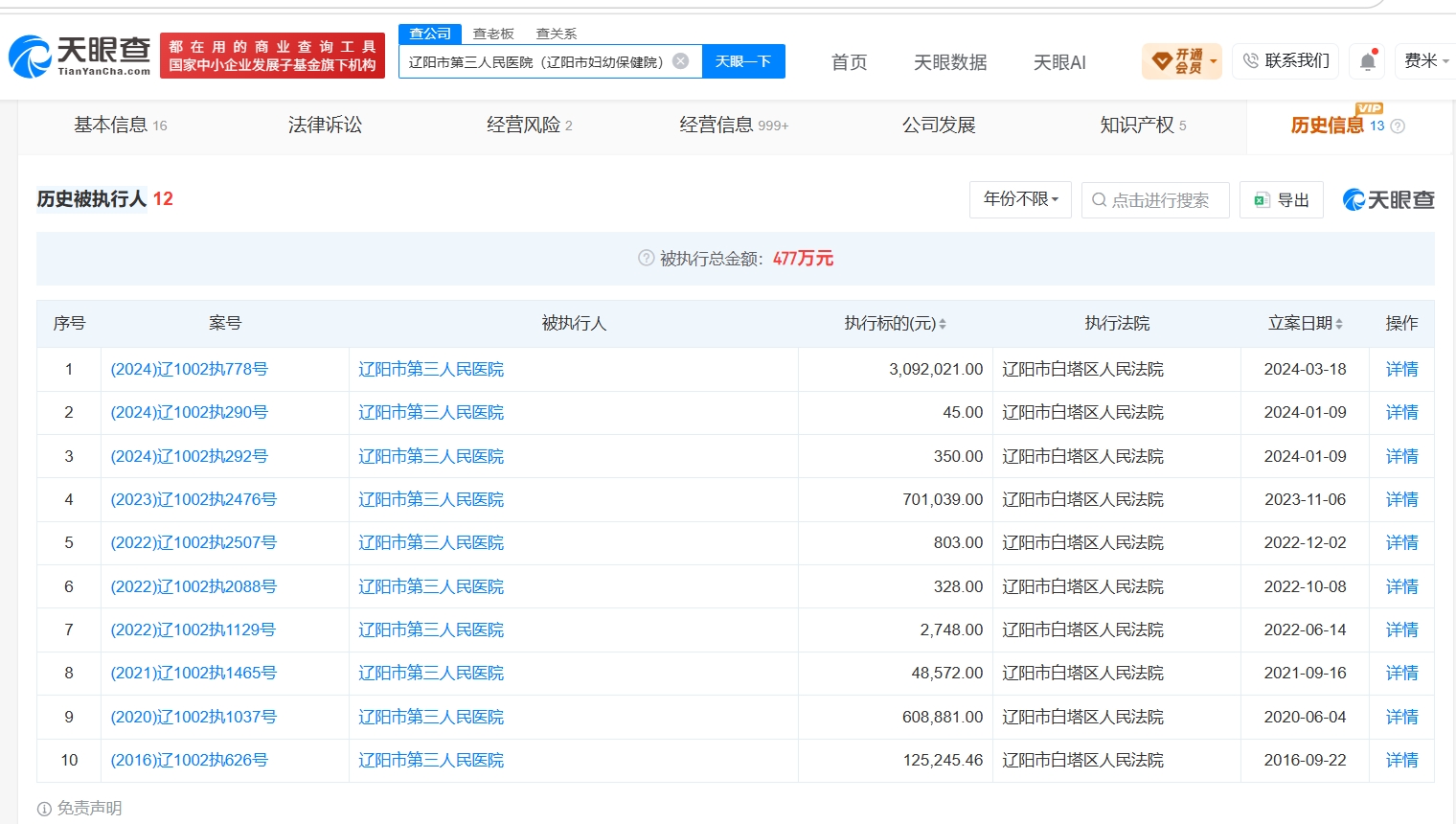View 详情 for case 执2507号
Screen dimensions: 1456x824
coord(1401,542)
